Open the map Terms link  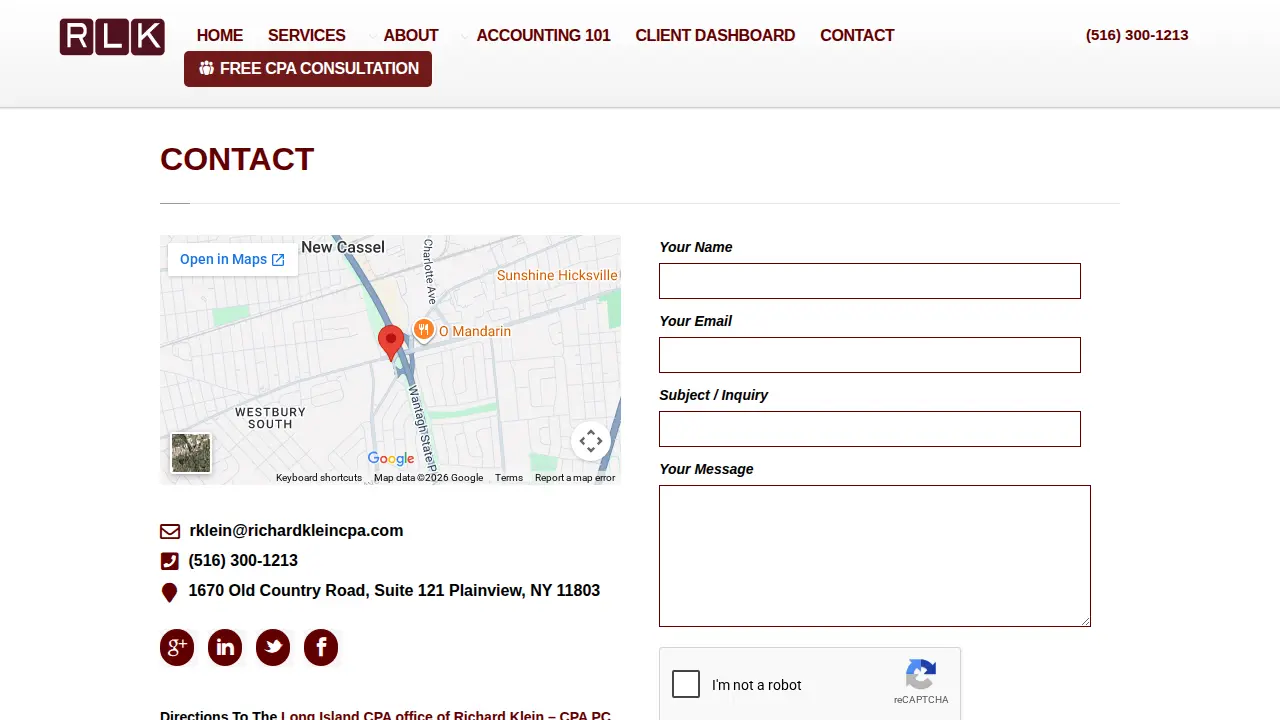509,478
